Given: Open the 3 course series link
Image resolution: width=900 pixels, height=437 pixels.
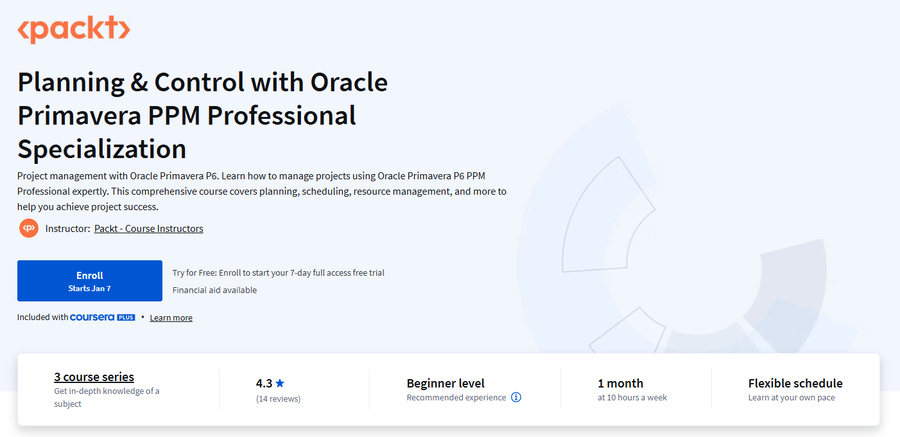Looking at the screenshot, I should click(94, 377).
